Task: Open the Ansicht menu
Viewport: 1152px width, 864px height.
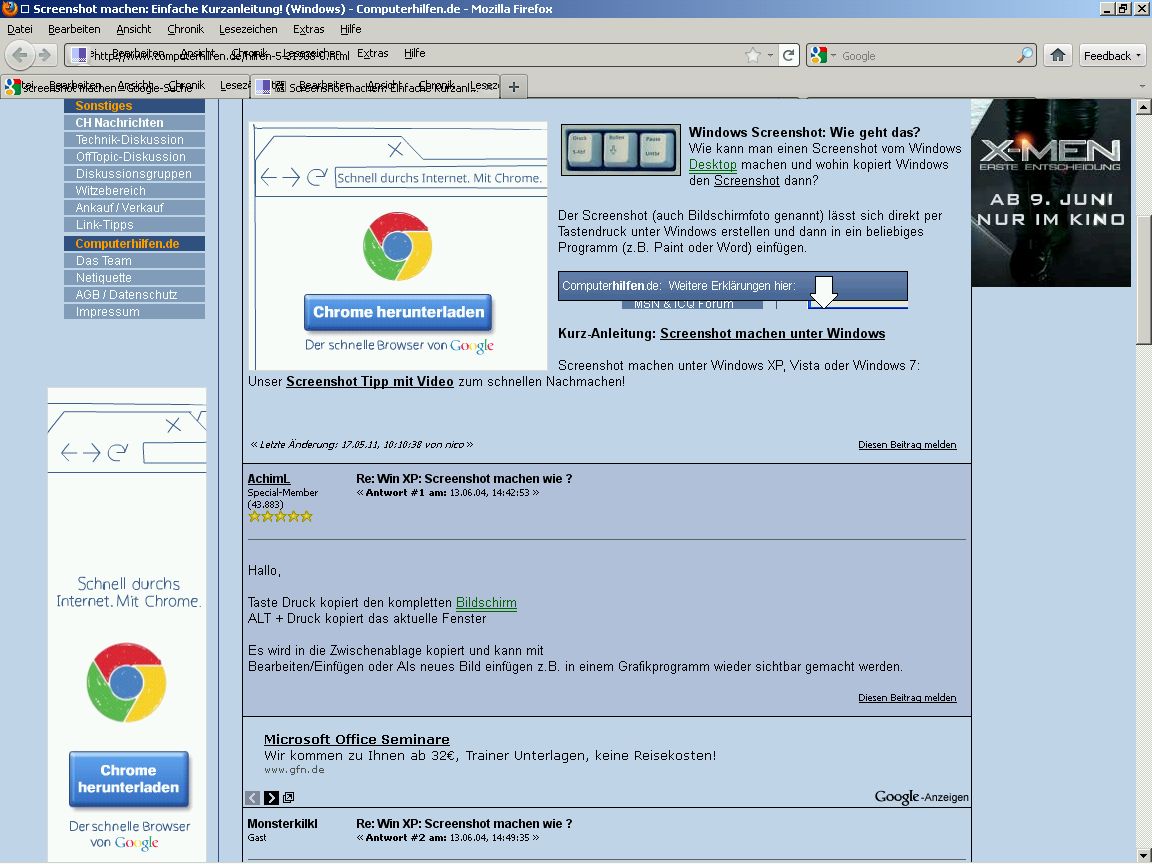Action: [x=134, y=29]
